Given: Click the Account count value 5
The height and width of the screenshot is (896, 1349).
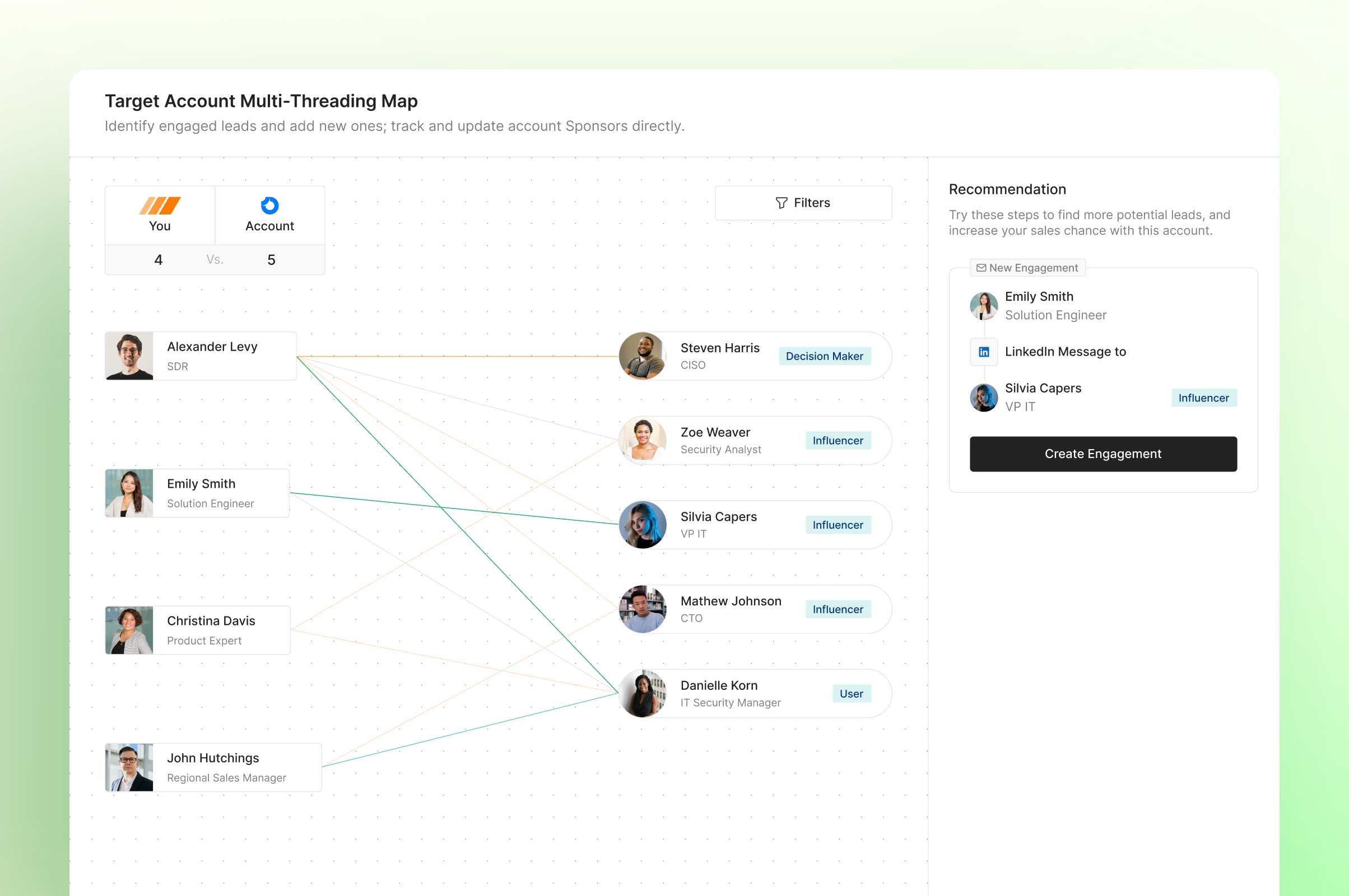Looking at the screenshot, I should coord(272,260).
